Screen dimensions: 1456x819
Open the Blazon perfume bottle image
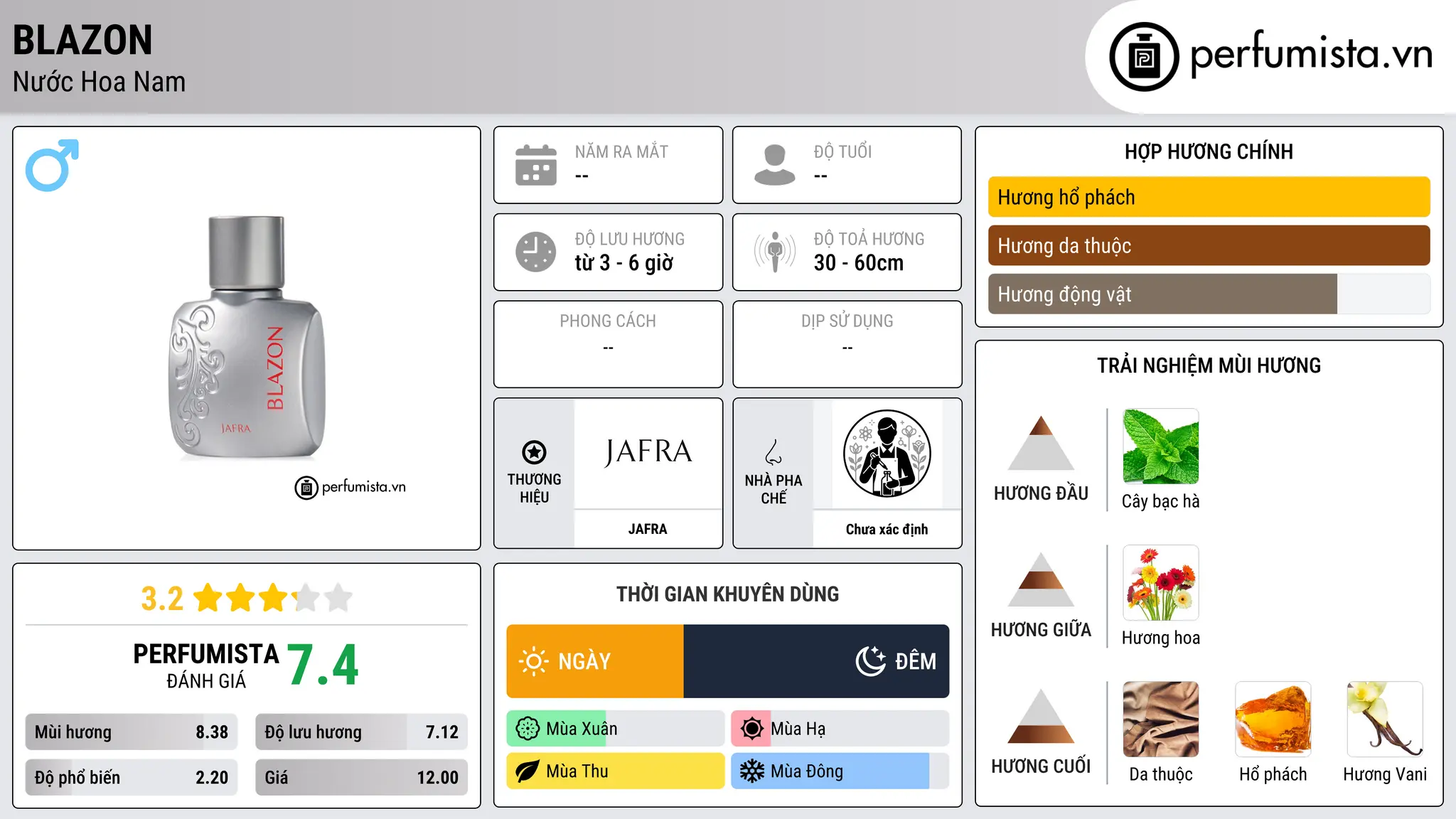pos(247,338)
